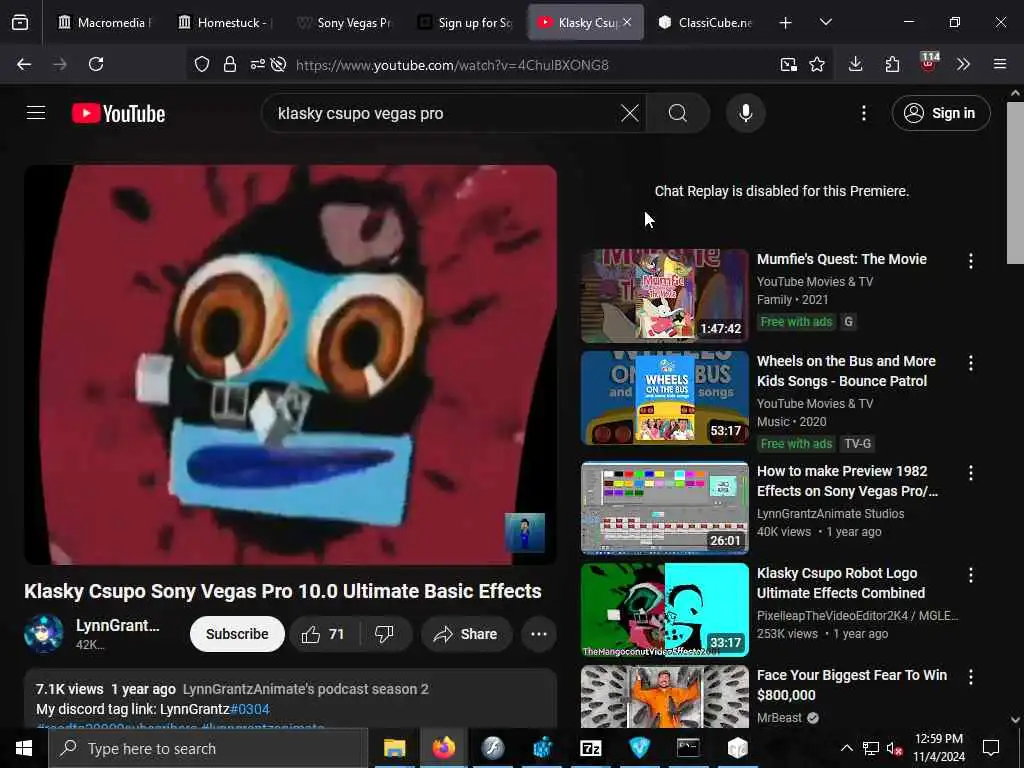Open a new browser tab

(786, 23)
